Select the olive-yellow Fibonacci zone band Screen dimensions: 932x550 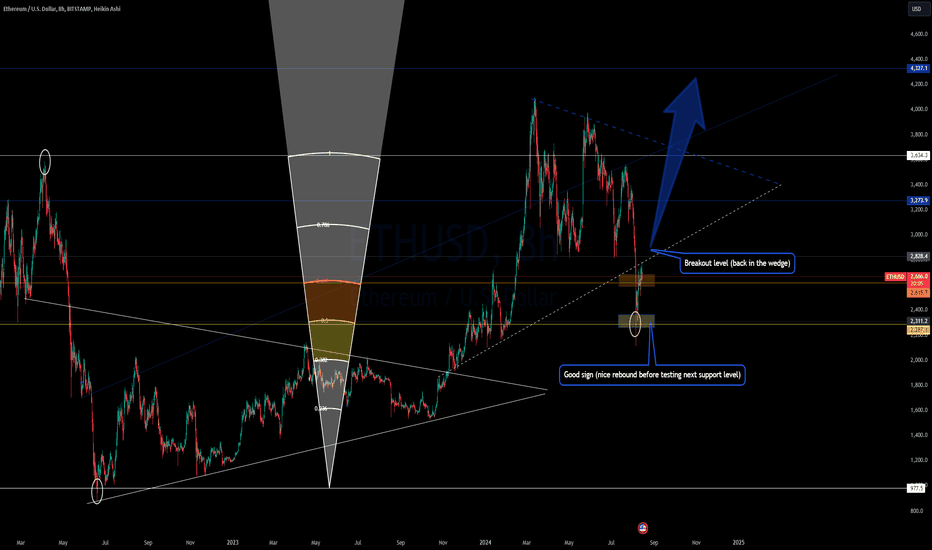tap(332, 341)
